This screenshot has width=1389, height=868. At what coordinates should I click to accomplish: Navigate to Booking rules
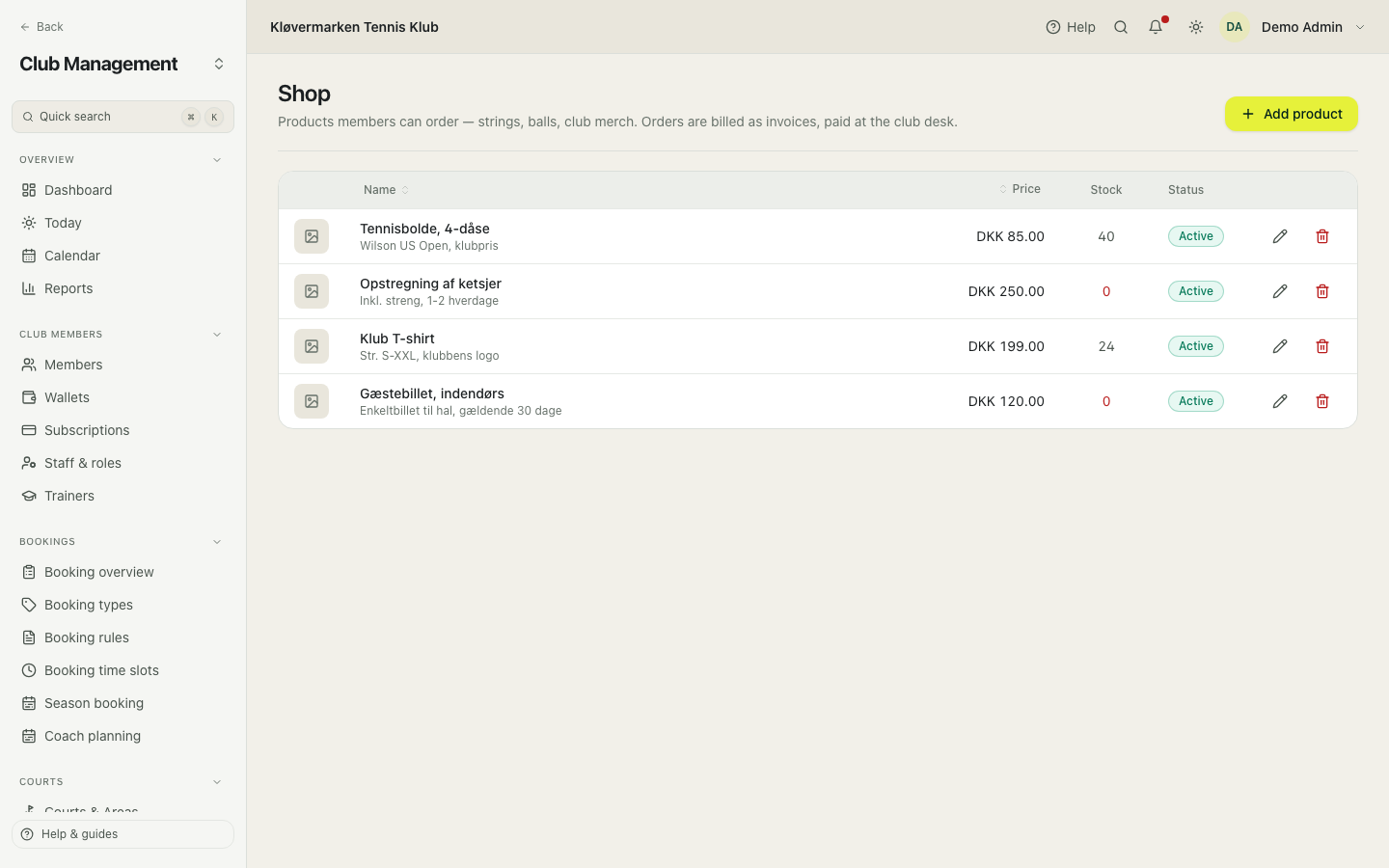(123, 637)
